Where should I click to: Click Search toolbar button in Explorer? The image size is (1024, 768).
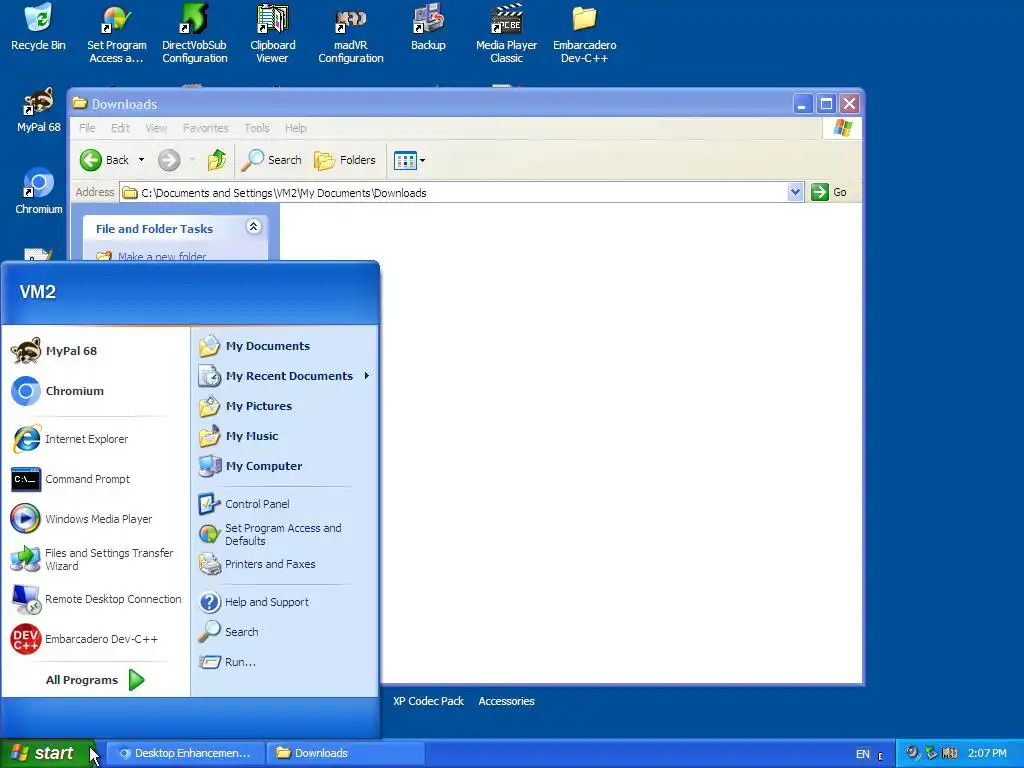tap(272, 160)
